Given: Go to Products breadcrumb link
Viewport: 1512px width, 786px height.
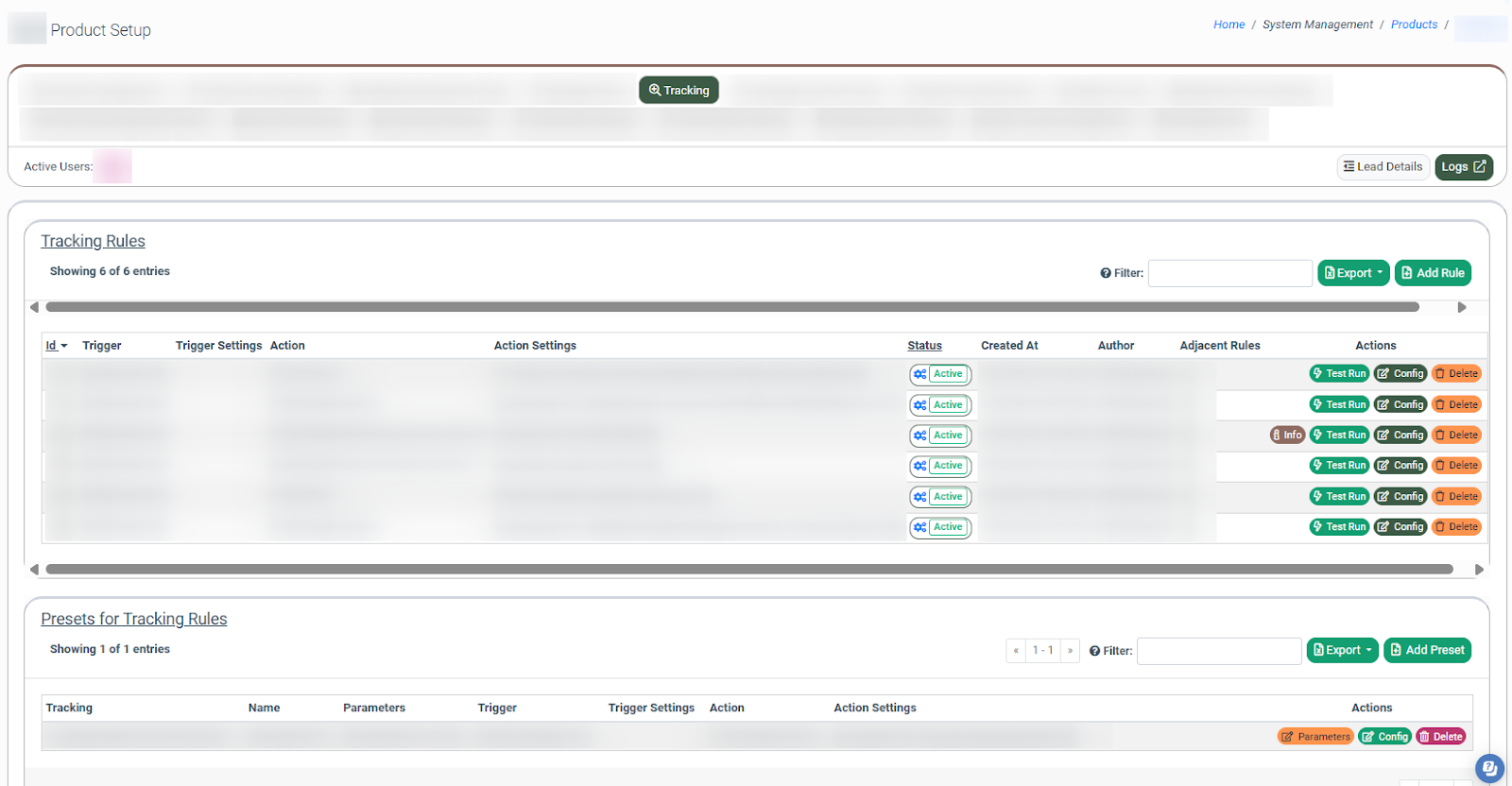Looking at the screenshot, I should [1414, 25].
